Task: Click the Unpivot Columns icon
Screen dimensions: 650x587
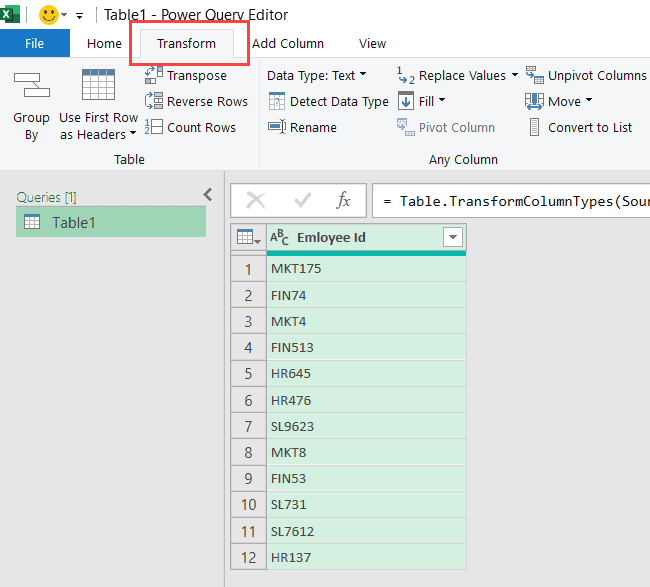Action: [x=535, y=75]
